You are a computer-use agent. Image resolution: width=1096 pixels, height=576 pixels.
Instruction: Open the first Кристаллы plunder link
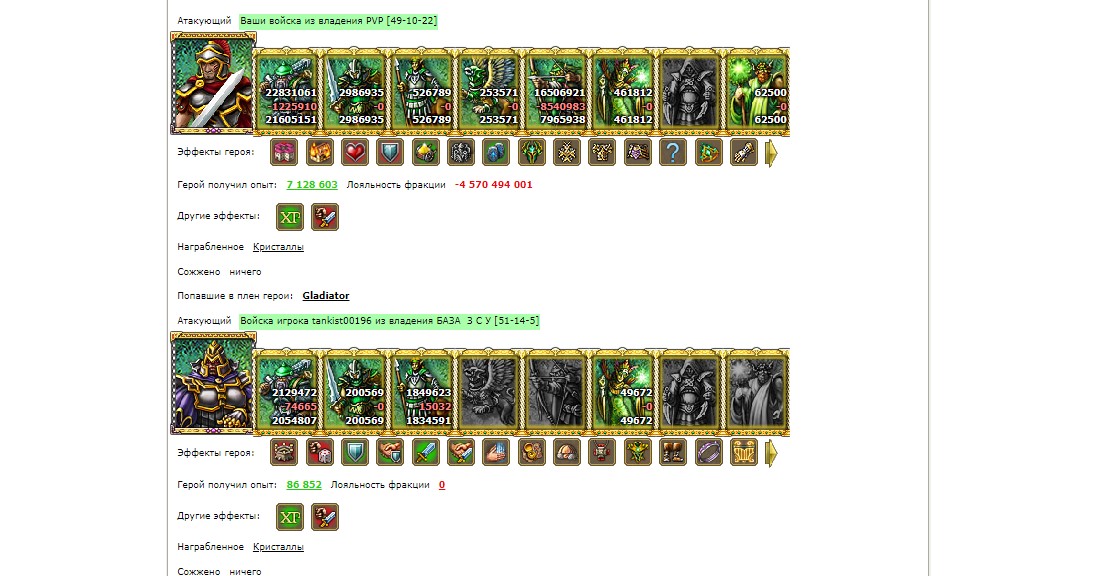point(278,247)
